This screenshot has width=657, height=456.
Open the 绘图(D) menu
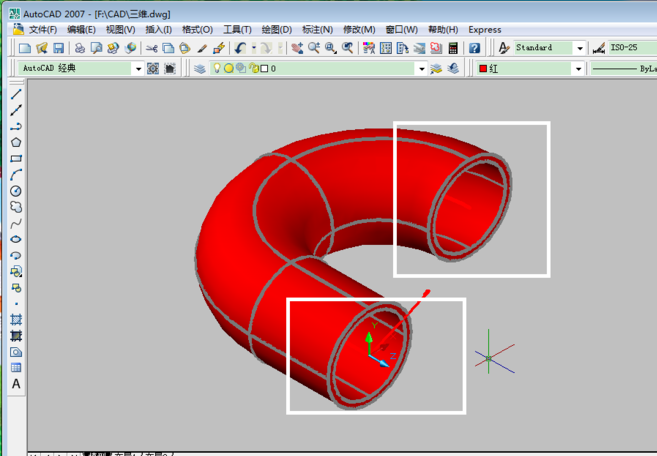point(277,30)
